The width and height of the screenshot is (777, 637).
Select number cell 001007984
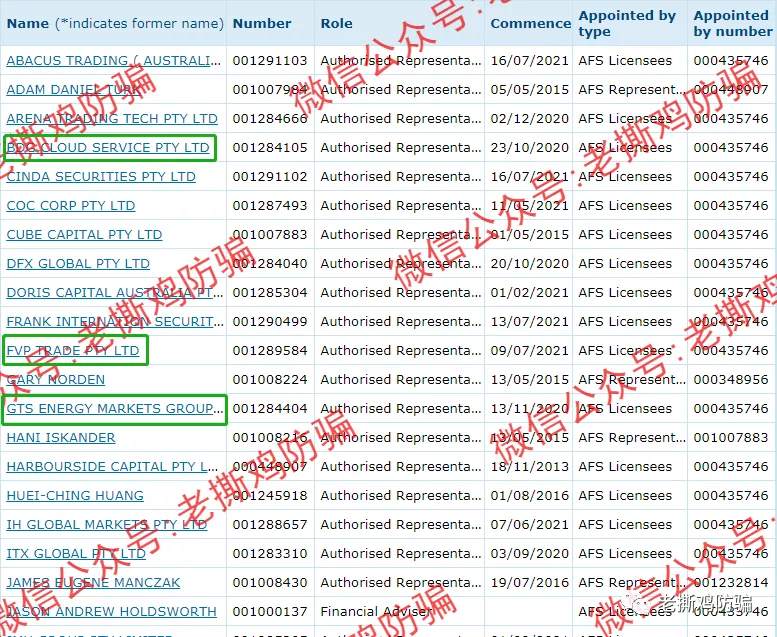tap(270, 90)
